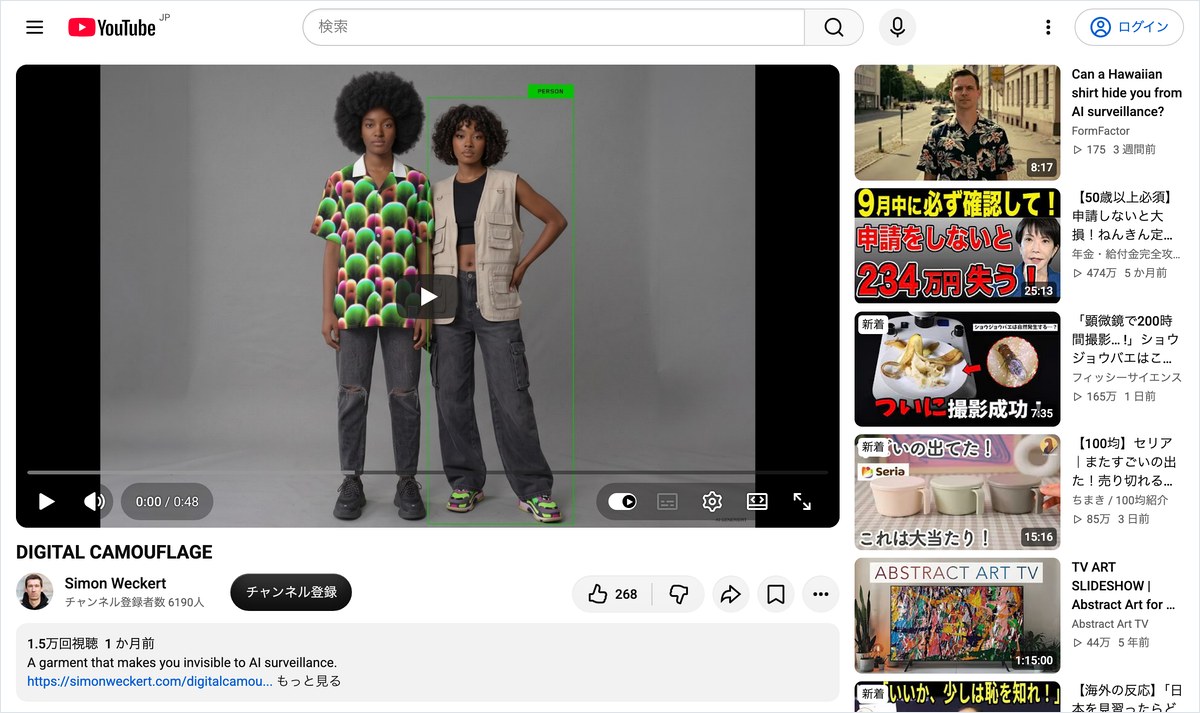Click the FormFactor channel name
This screenshot has height=713, width=1200.
pos(1100,131)
